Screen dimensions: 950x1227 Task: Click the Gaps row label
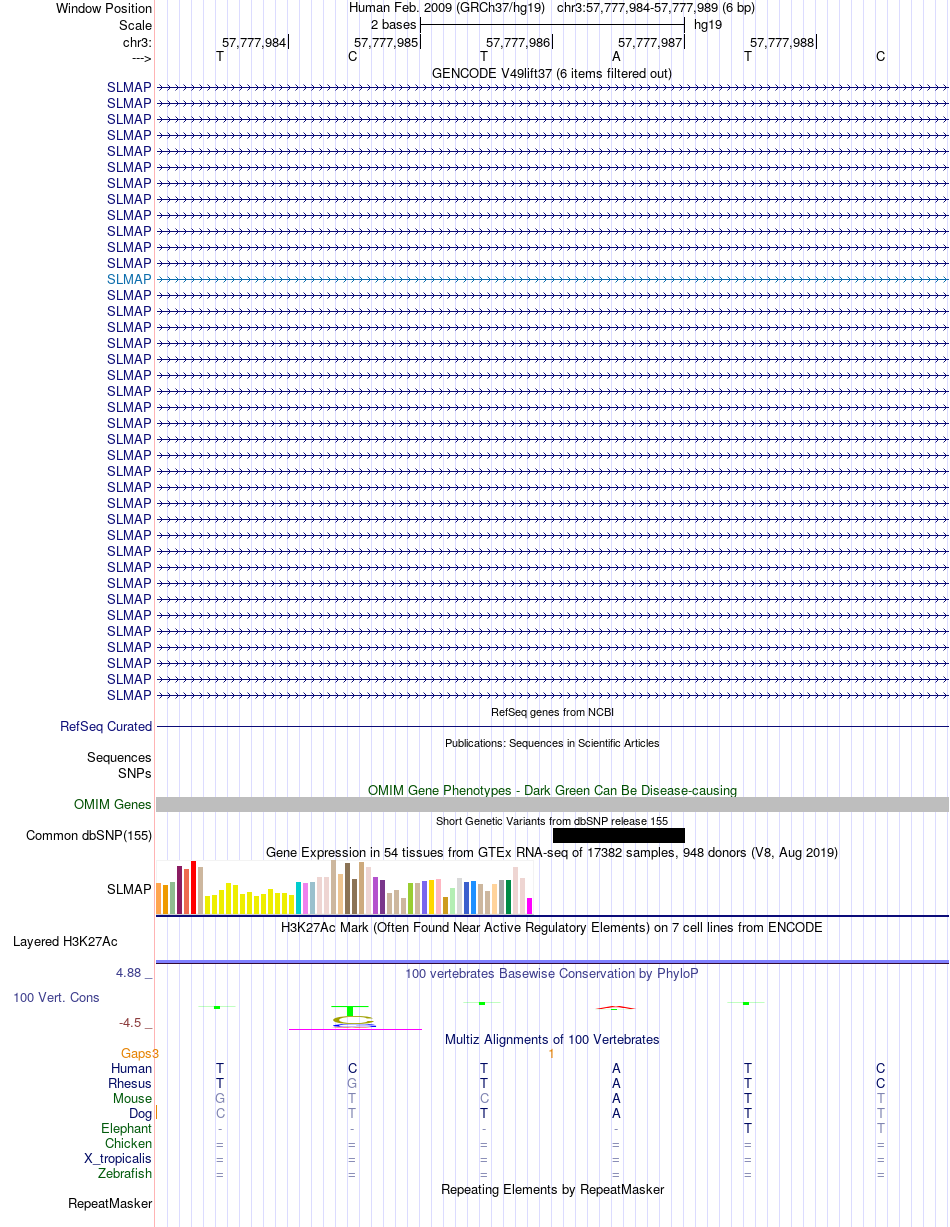[x=139, y=1053]
